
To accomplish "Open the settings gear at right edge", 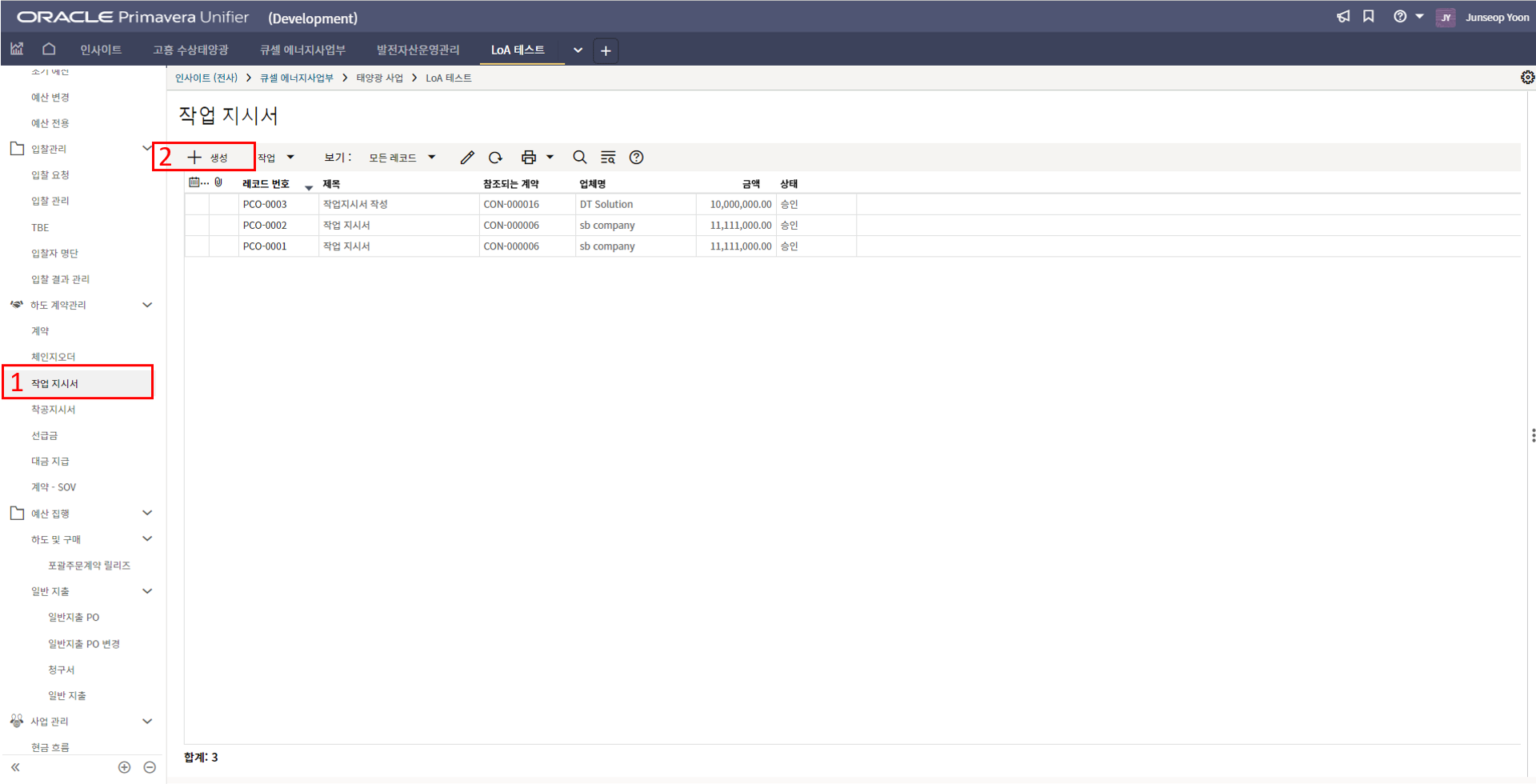I will point(1527,78).
